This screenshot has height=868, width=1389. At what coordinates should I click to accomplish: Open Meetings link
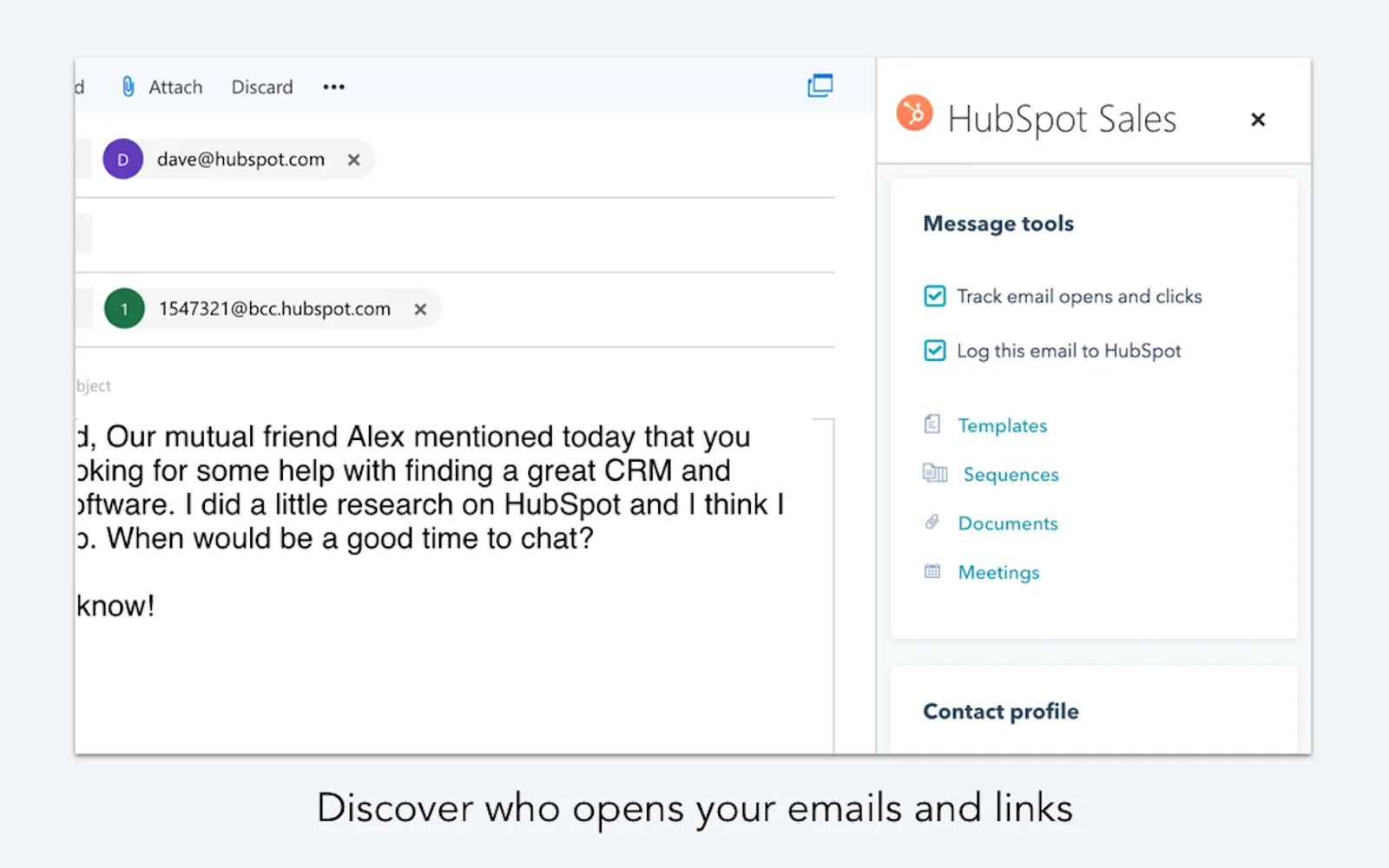point(998,573)
